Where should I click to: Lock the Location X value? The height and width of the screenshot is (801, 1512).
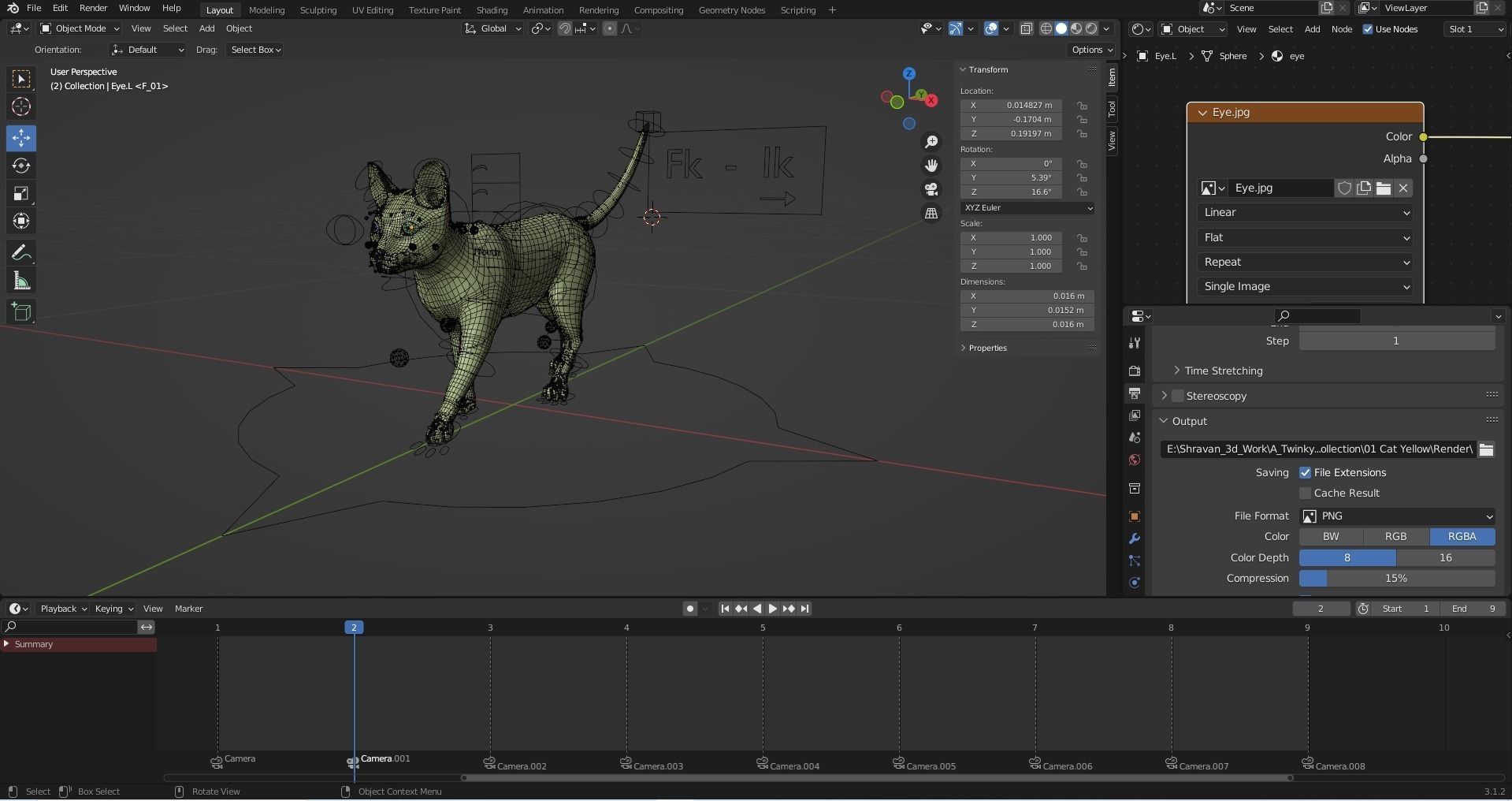click(1082, 106)
